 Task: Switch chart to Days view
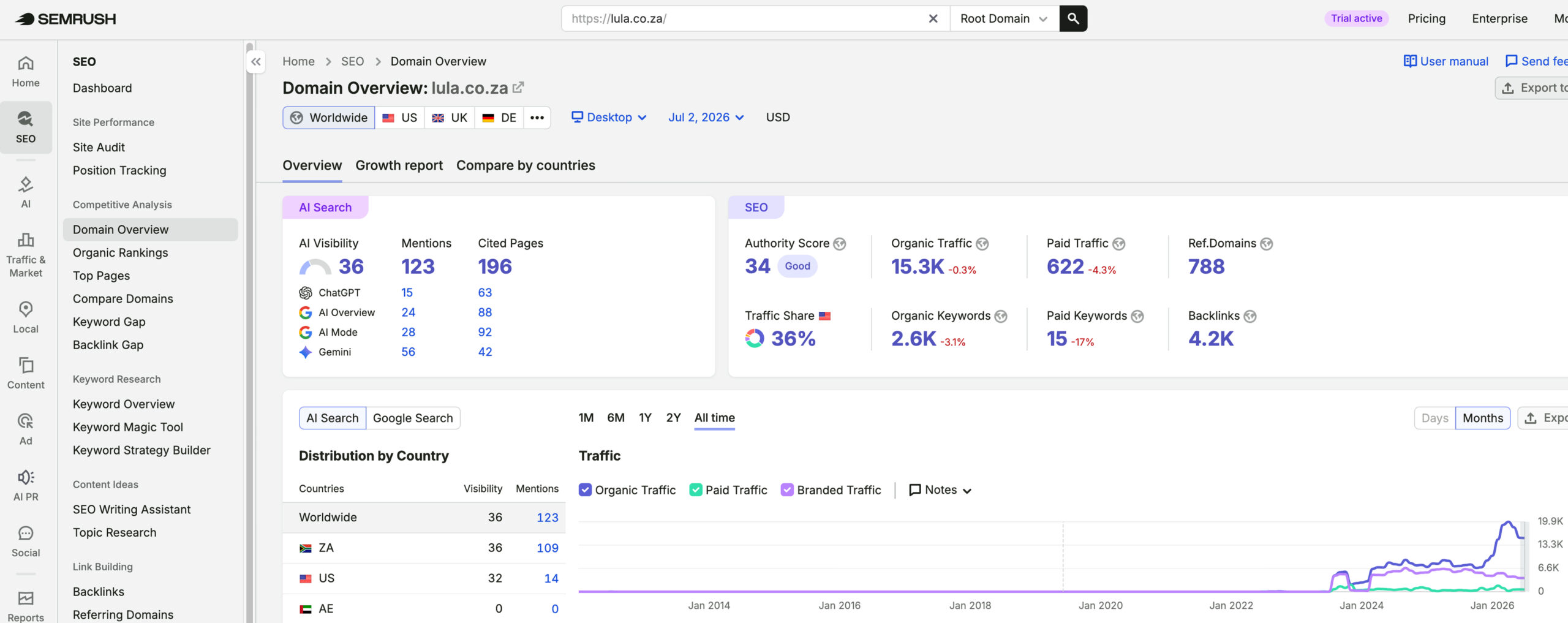[1434, 418]
